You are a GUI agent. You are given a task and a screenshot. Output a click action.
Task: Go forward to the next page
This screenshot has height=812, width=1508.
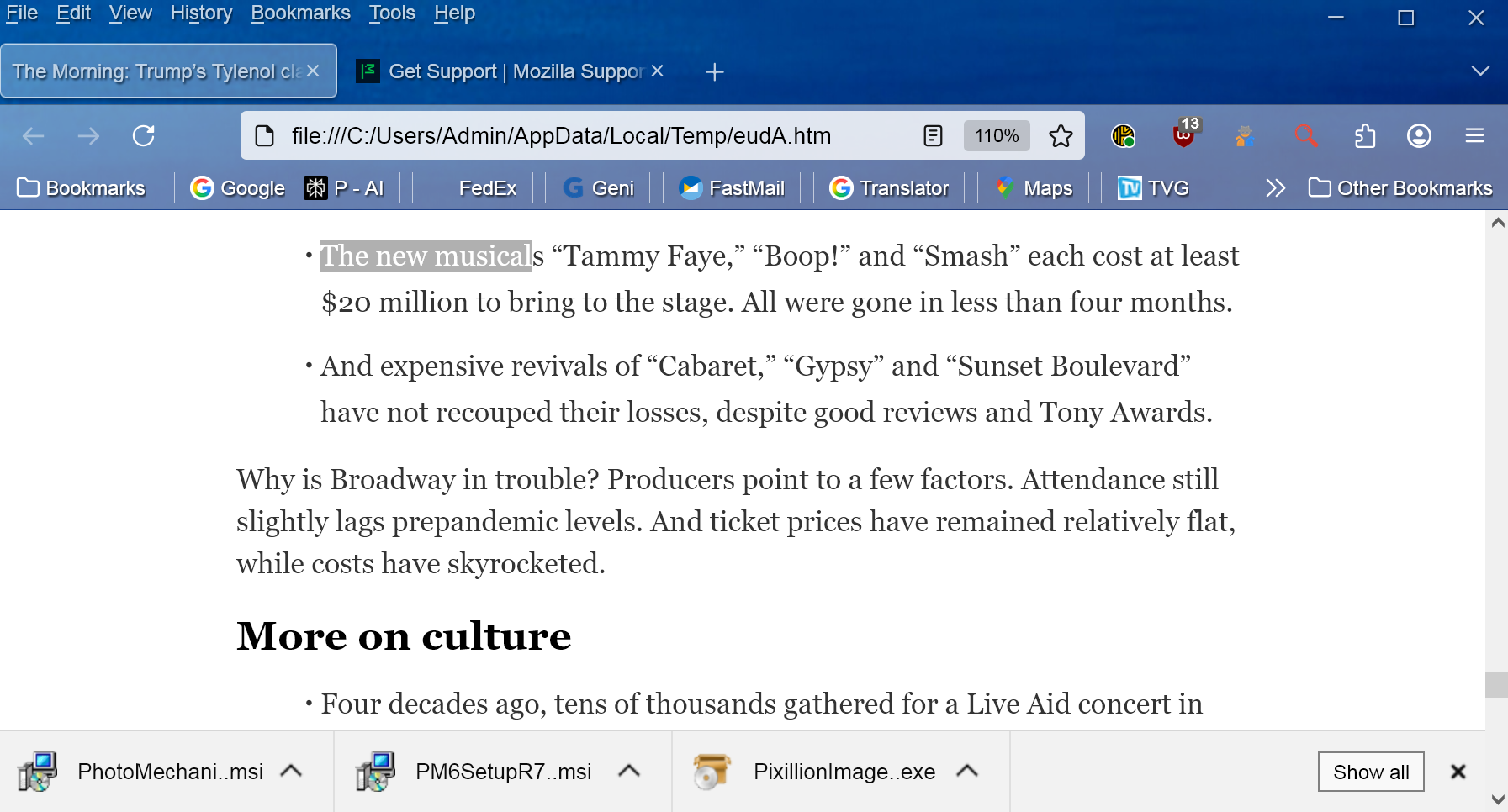(x=88, y=135)
